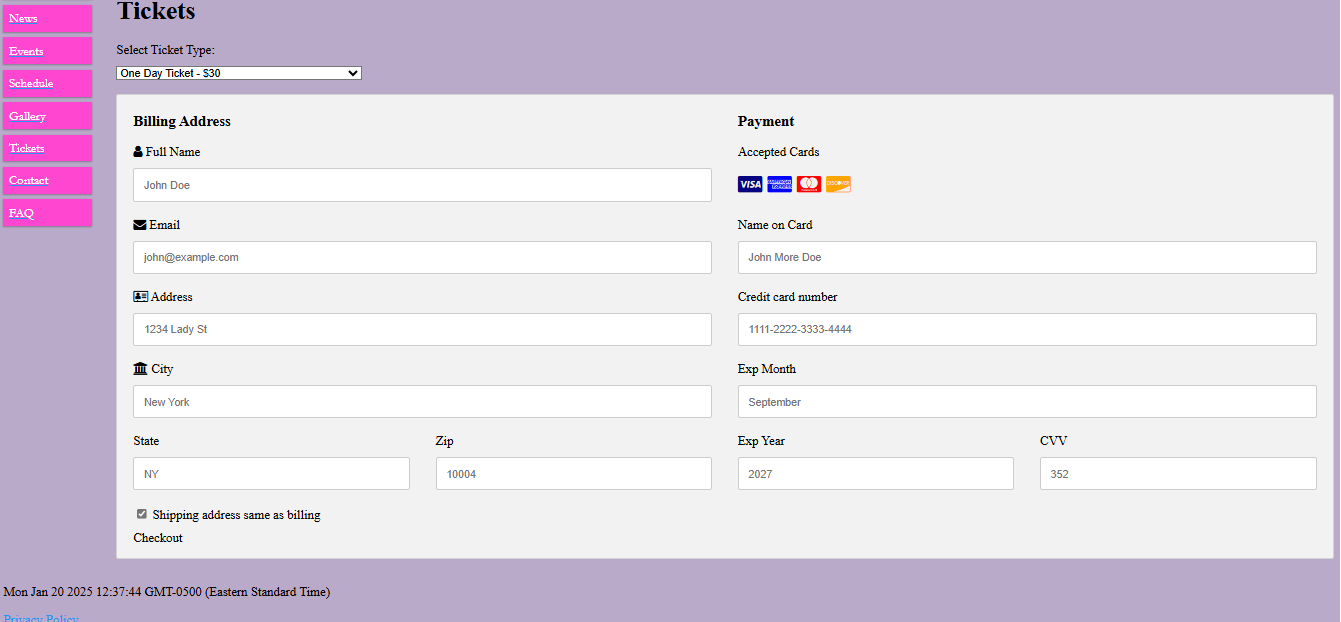Click the Checkout button
This screenshot has height=622, width=1341.
click(158, 538)
